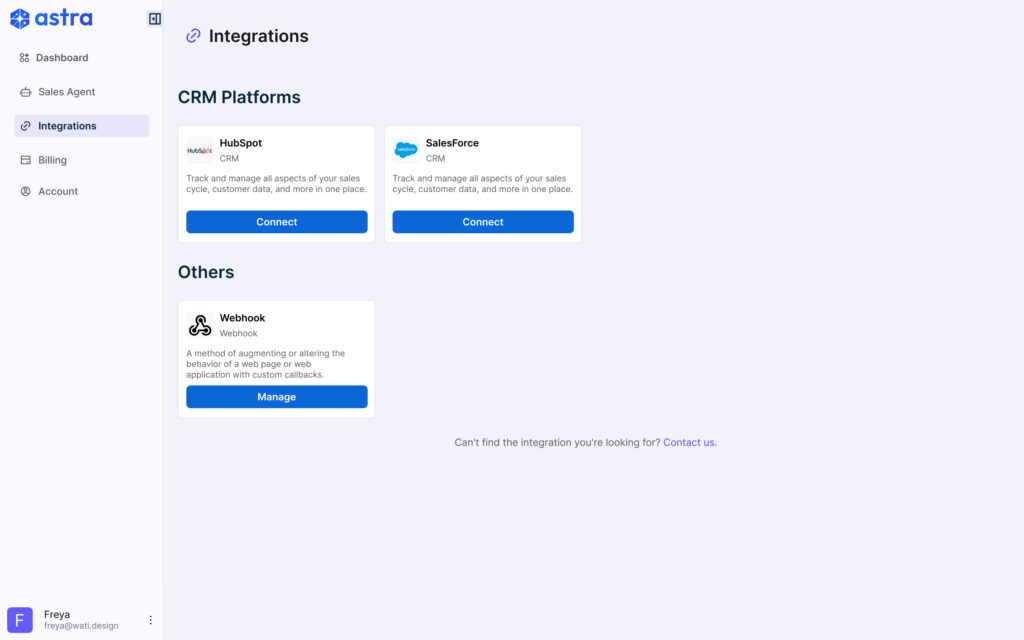Click the HubSpot logo

coord(200,150)
